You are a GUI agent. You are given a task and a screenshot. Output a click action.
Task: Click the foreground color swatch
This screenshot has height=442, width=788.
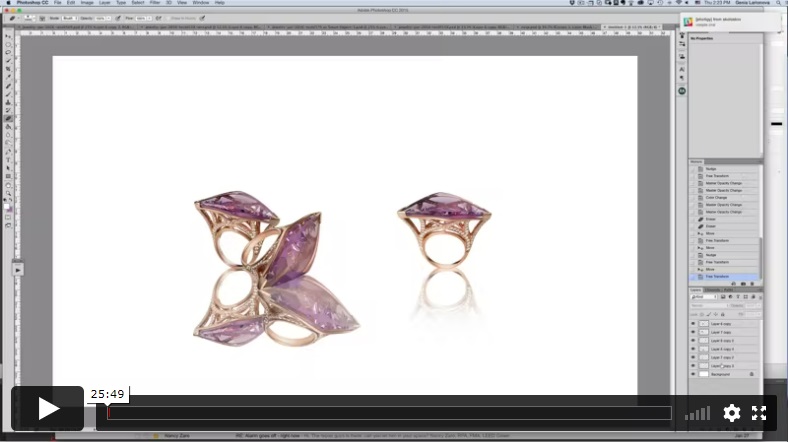[x=7, y=205]
